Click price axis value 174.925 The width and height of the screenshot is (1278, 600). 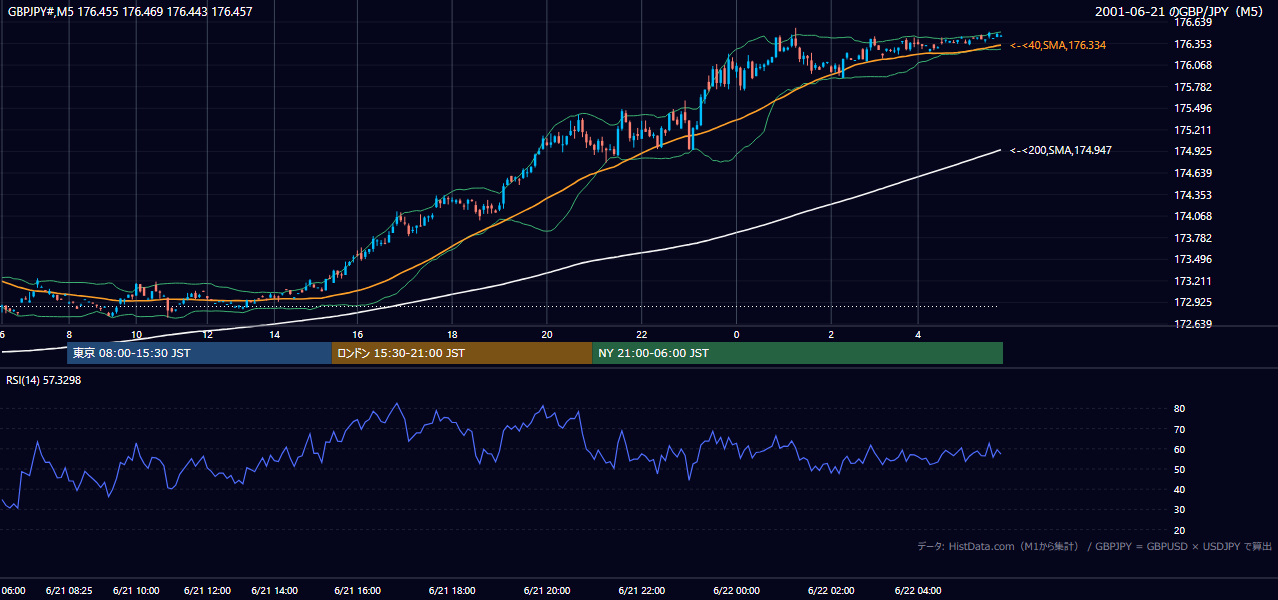(x=1193, y=151)
